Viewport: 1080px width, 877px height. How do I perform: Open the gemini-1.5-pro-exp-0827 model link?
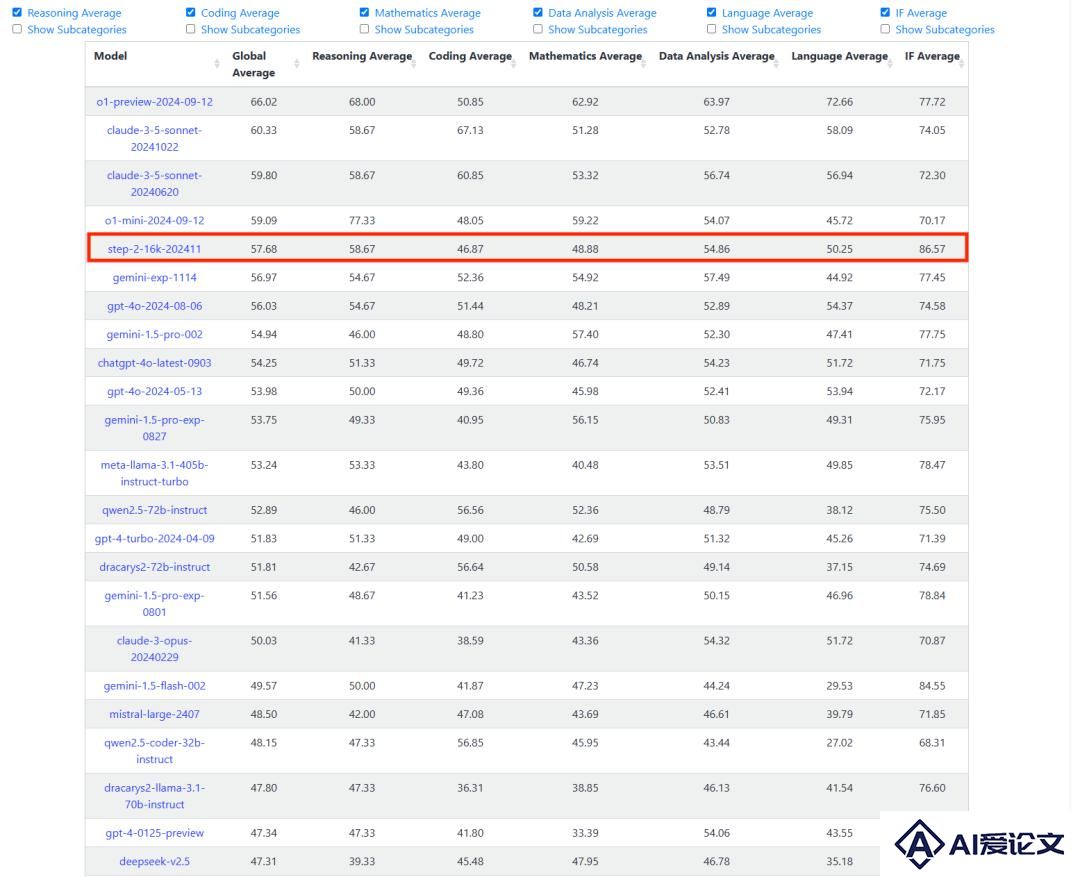[x=154, y=428]
